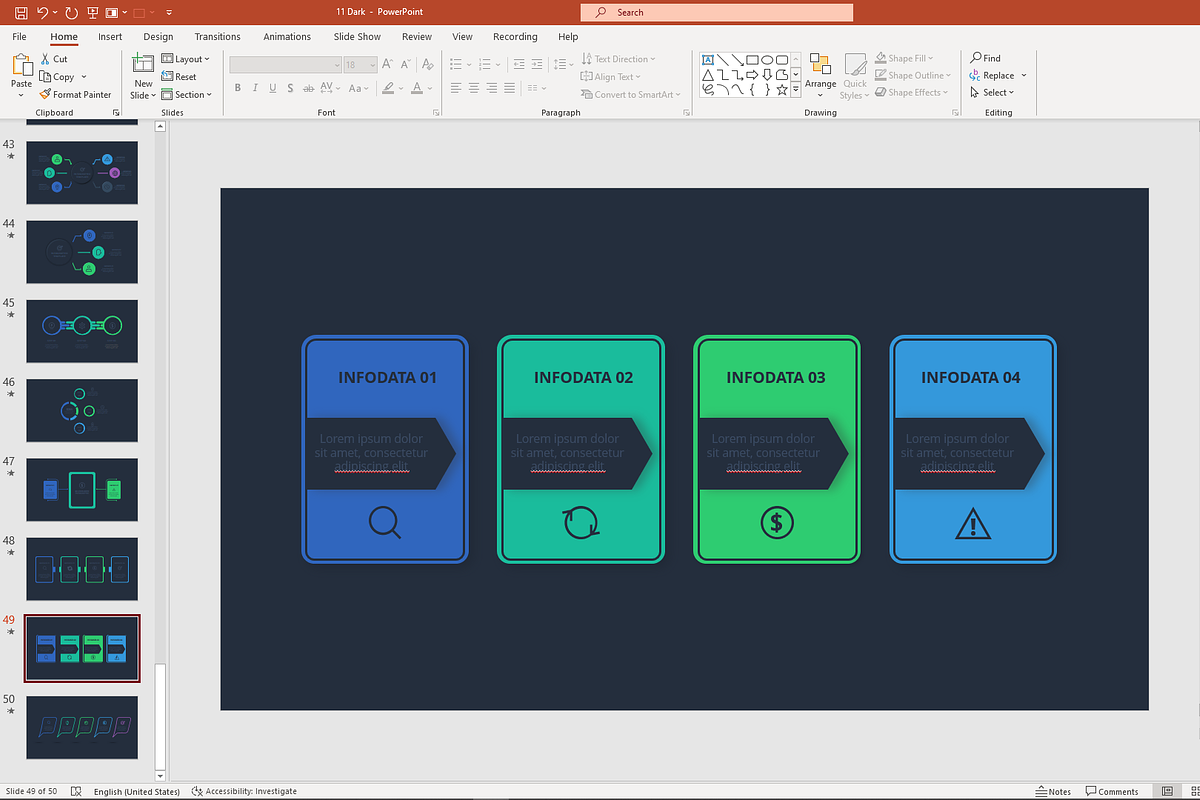Image resolution: width=1200 pixels, height=800 pixels.
Task: Pick the Isosceles Triangle shape
Action: 708,75
